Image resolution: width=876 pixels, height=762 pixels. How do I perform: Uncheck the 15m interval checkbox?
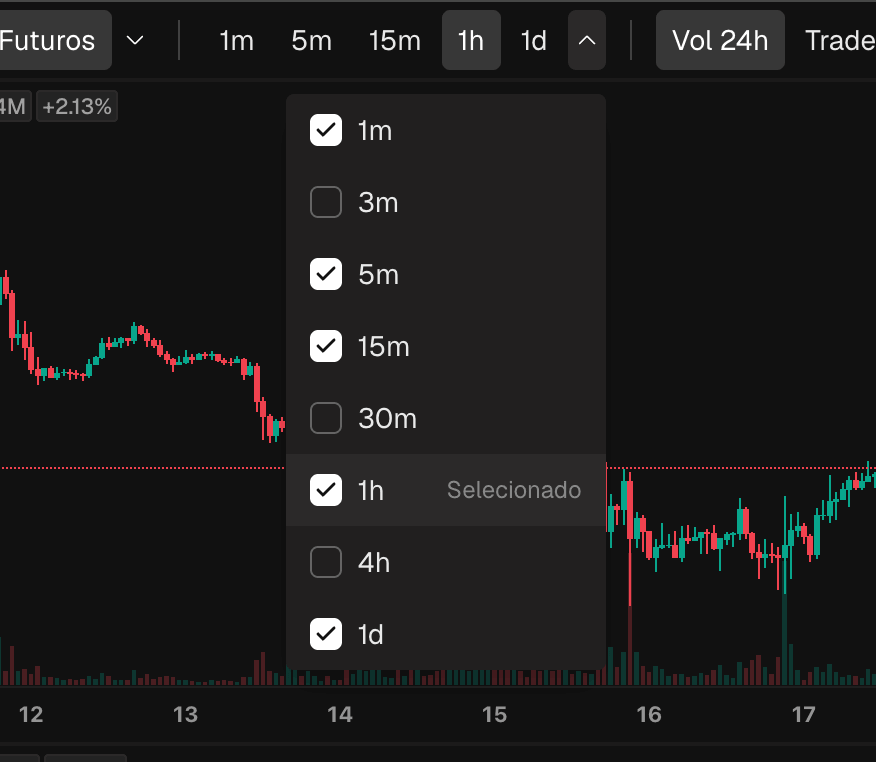[326, 346]
